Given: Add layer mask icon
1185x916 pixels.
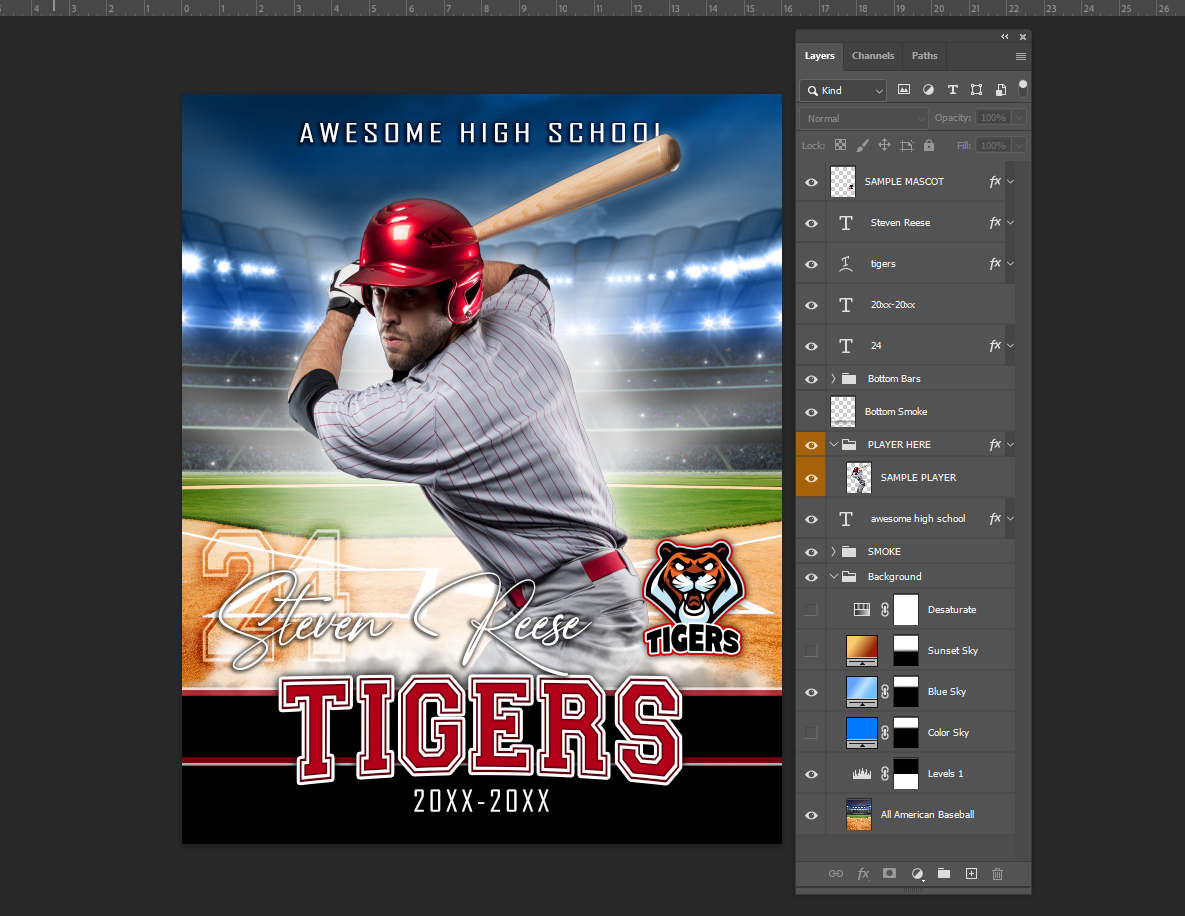Looking at the screenshot, I should tap(890, 874).
